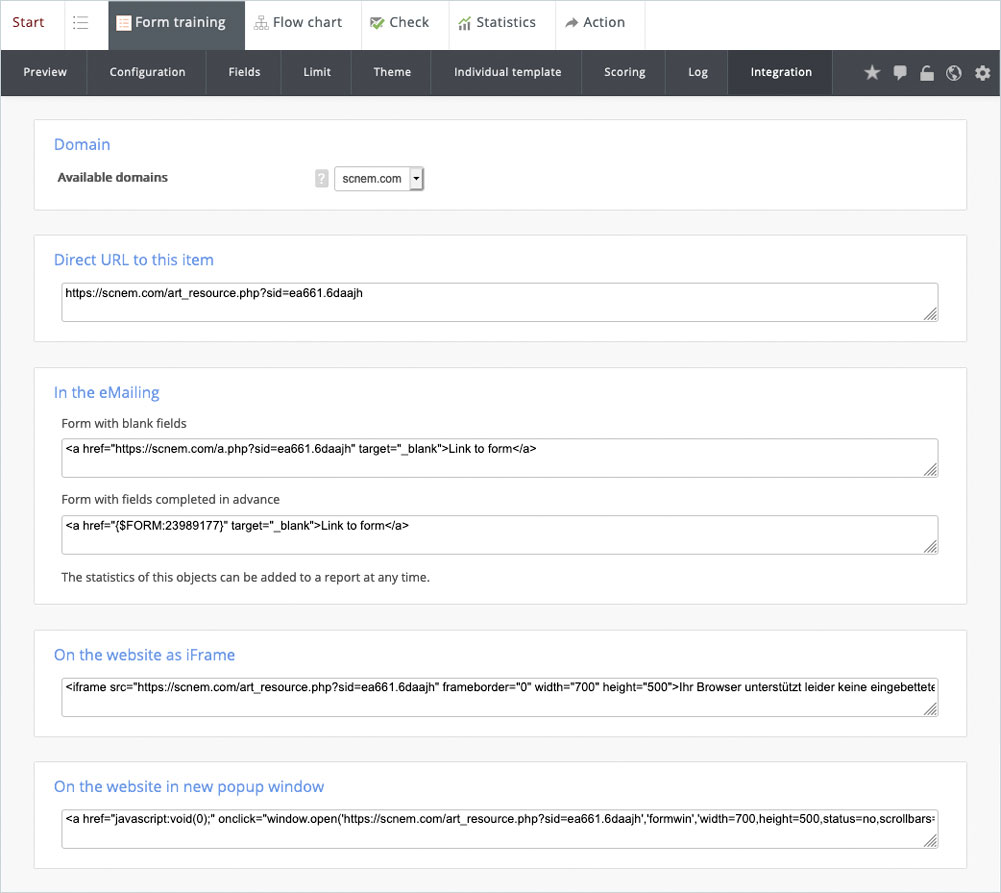Viewport: 1001px width, 893px height.
Task: Click the Start link
Action: 28,23
